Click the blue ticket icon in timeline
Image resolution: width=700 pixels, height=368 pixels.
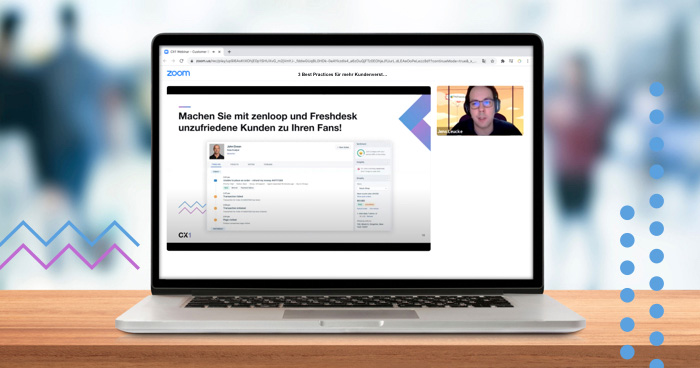pyautogui.click(x=215, y=180)
